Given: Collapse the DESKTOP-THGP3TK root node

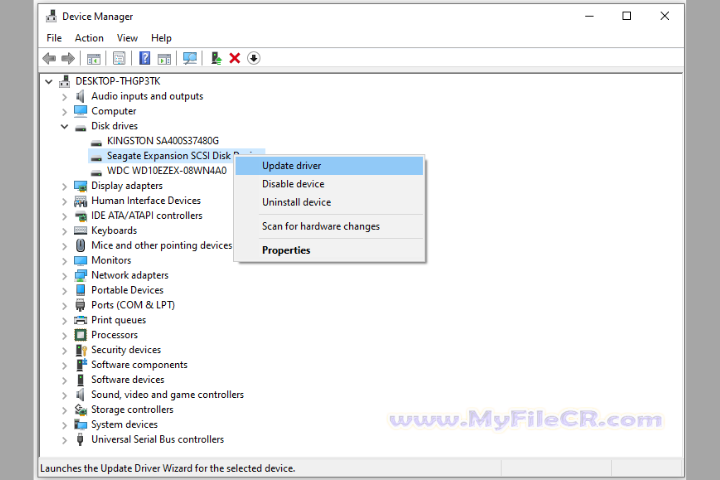Looking at the screenshot, I should click(x=49, y=82).
